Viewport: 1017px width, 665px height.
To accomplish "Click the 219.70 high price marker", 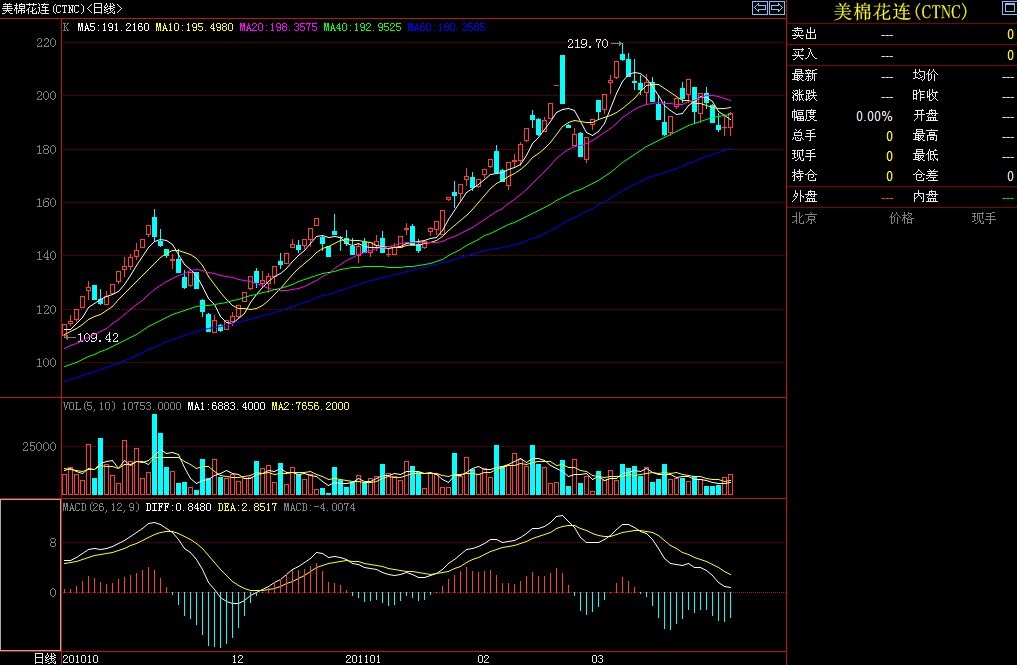I will click(x=587, y=44).
